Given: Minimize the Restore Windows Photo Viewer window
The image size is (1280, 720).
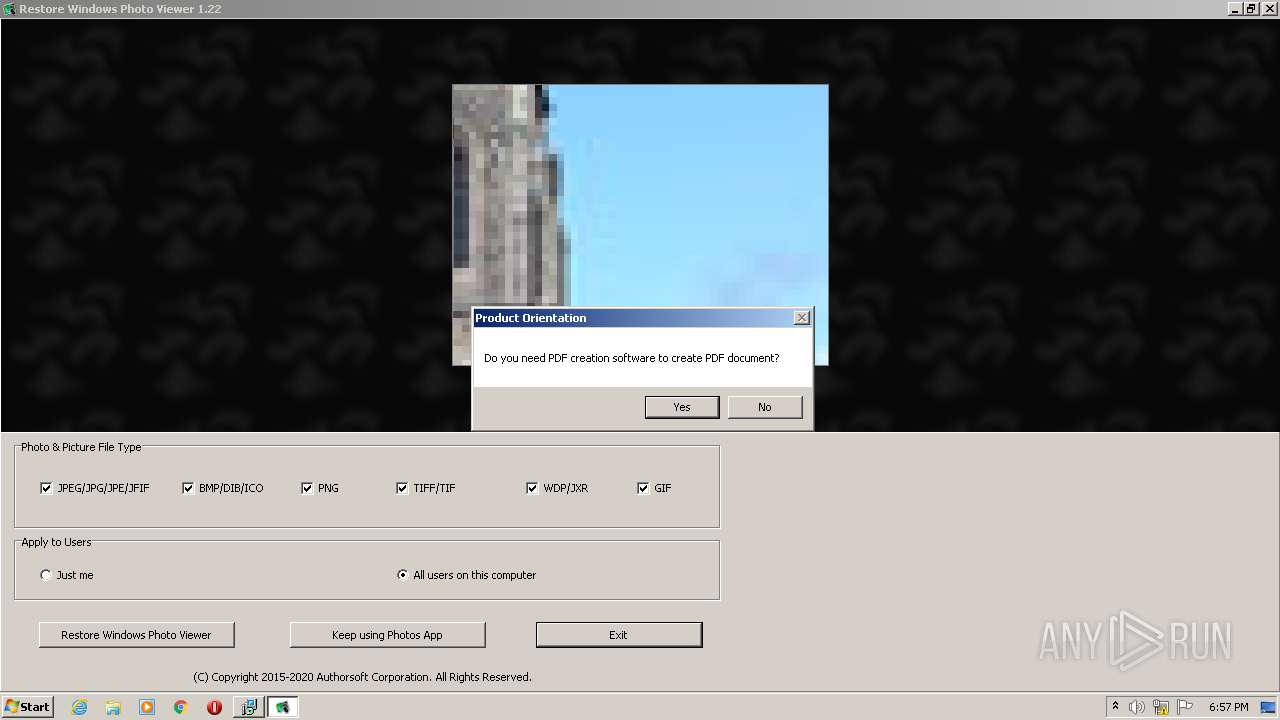Looking at the screenshot, I should [x=1235, y=9].
